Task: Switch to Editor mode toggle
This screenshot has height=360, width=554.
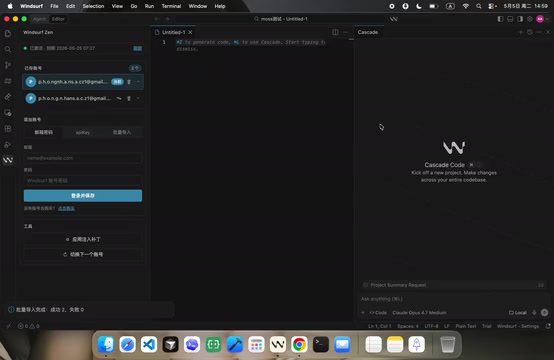Action: tap(58, 19)
